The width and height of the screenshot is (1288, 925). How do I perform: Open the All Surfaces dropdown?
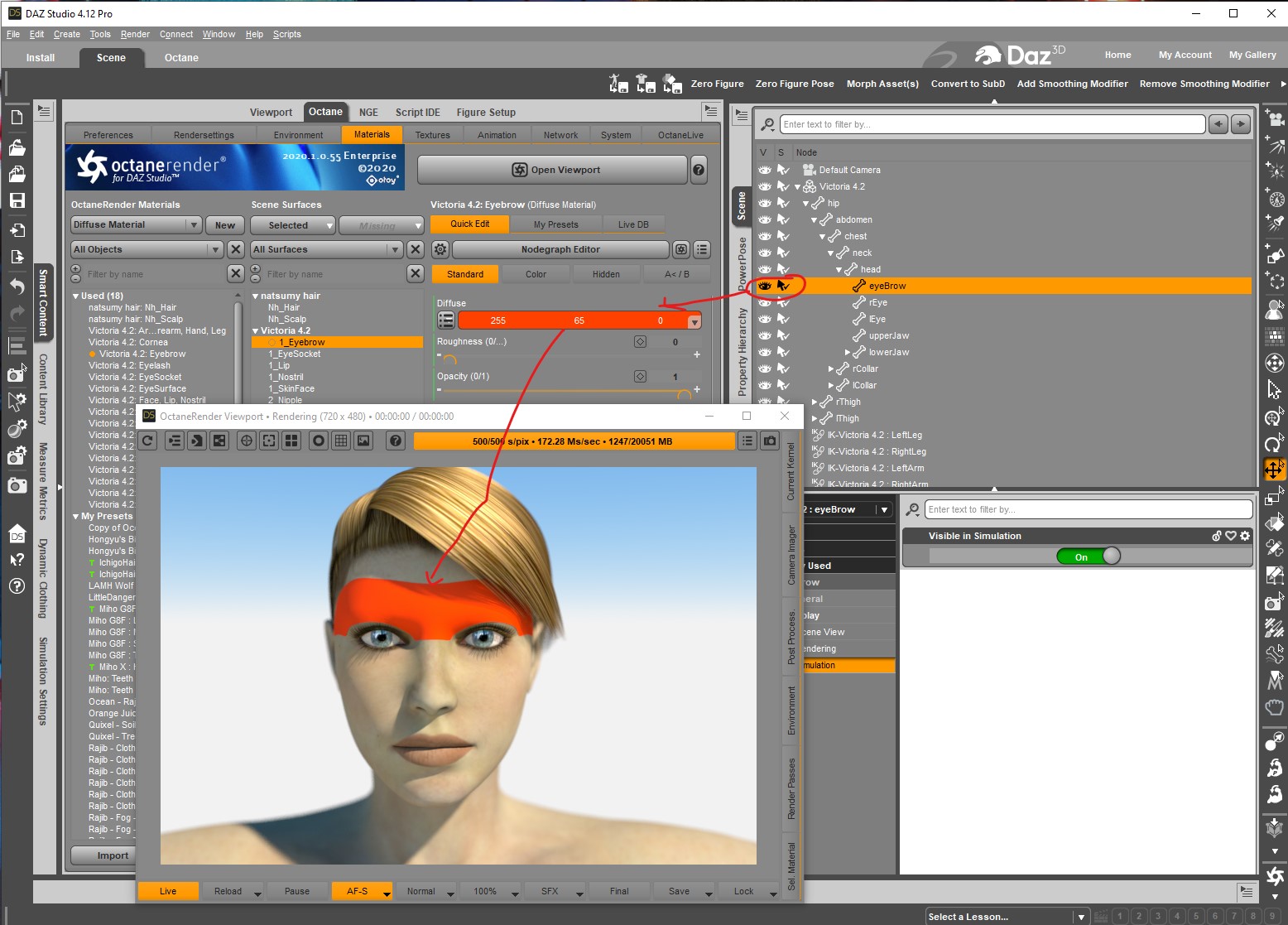326,249
